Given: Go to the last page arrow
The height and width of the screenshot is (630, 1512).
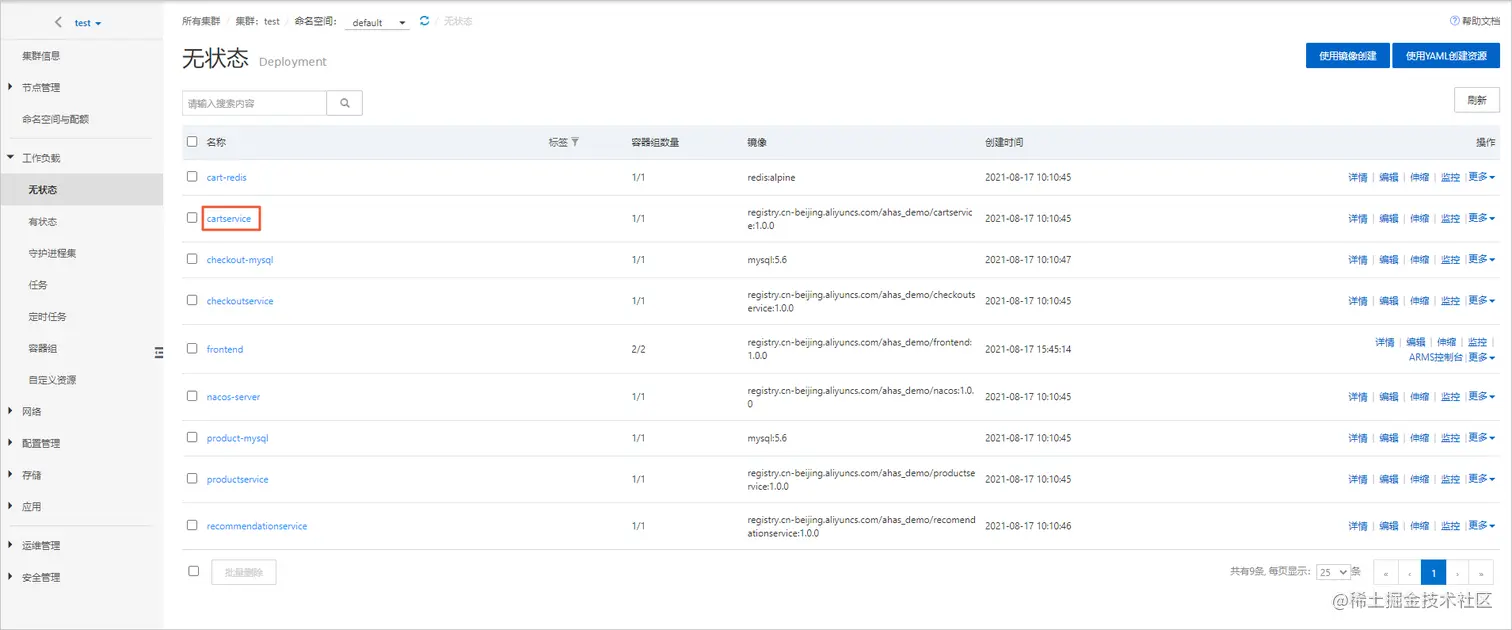Looking at the screenshot, I should click(x=1482, y=573).
